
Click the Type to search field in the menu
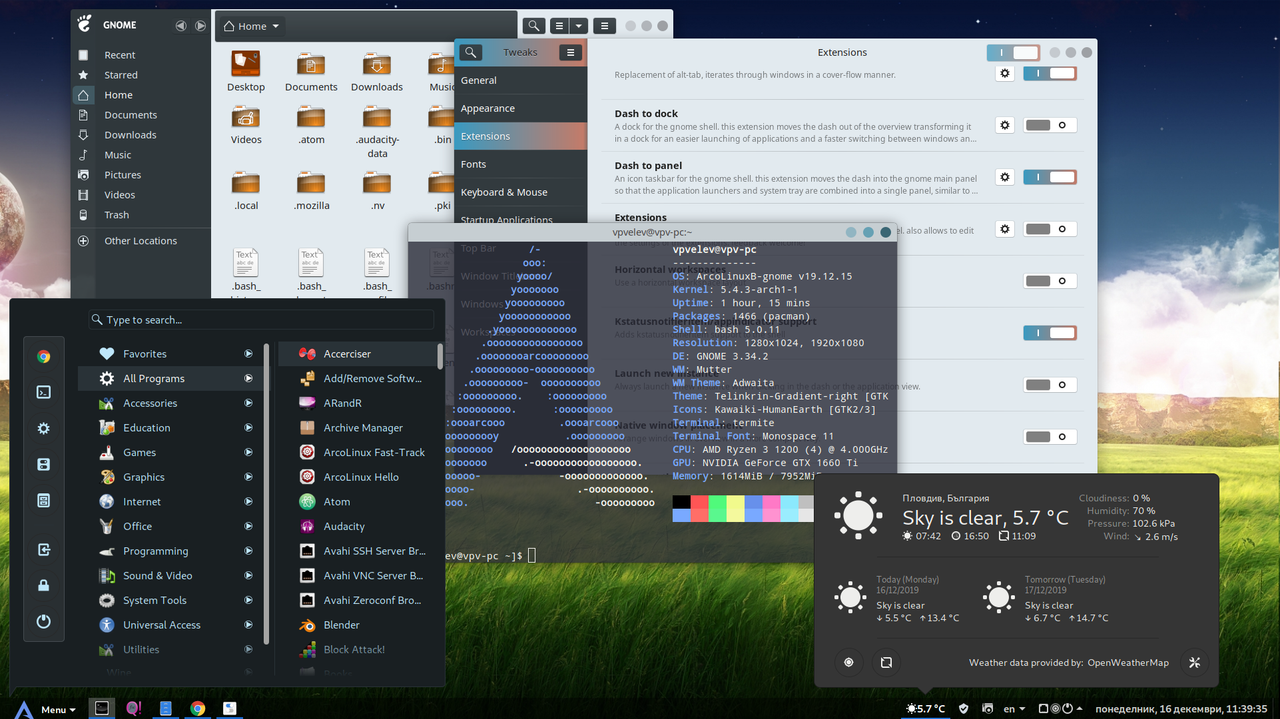[260, 320]
